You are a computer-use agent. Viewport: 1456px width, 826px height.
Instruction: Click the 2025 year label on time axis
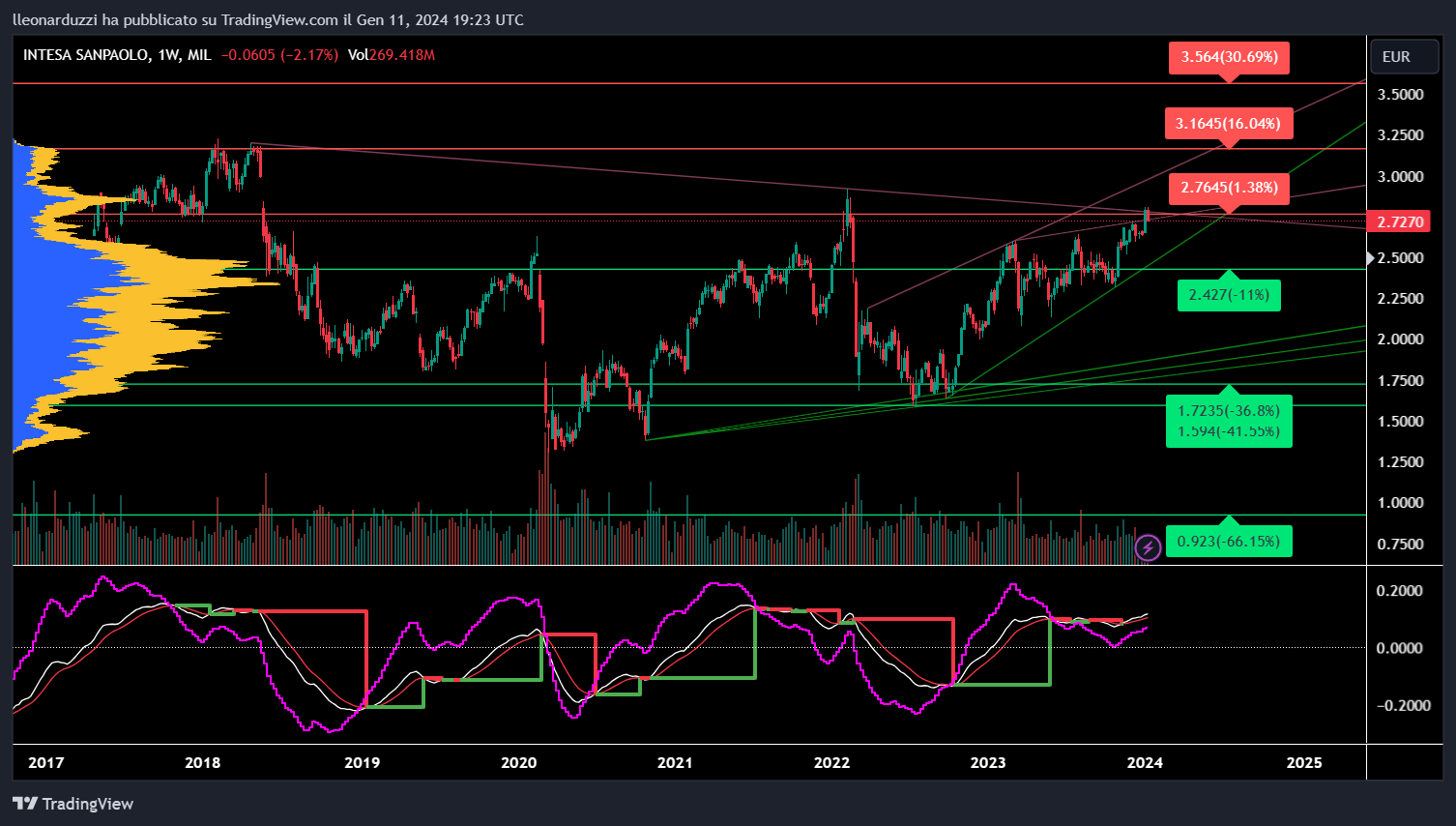1304,762
